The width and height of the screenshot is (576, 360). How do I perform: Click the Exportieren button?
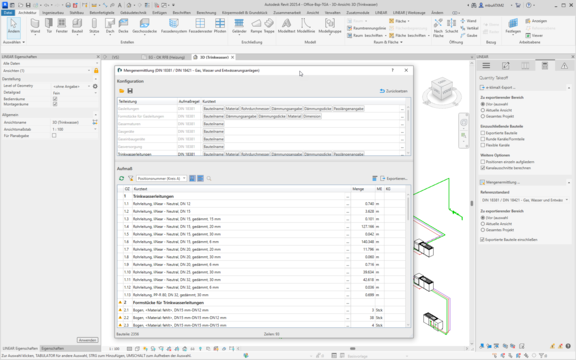(394, 179)
